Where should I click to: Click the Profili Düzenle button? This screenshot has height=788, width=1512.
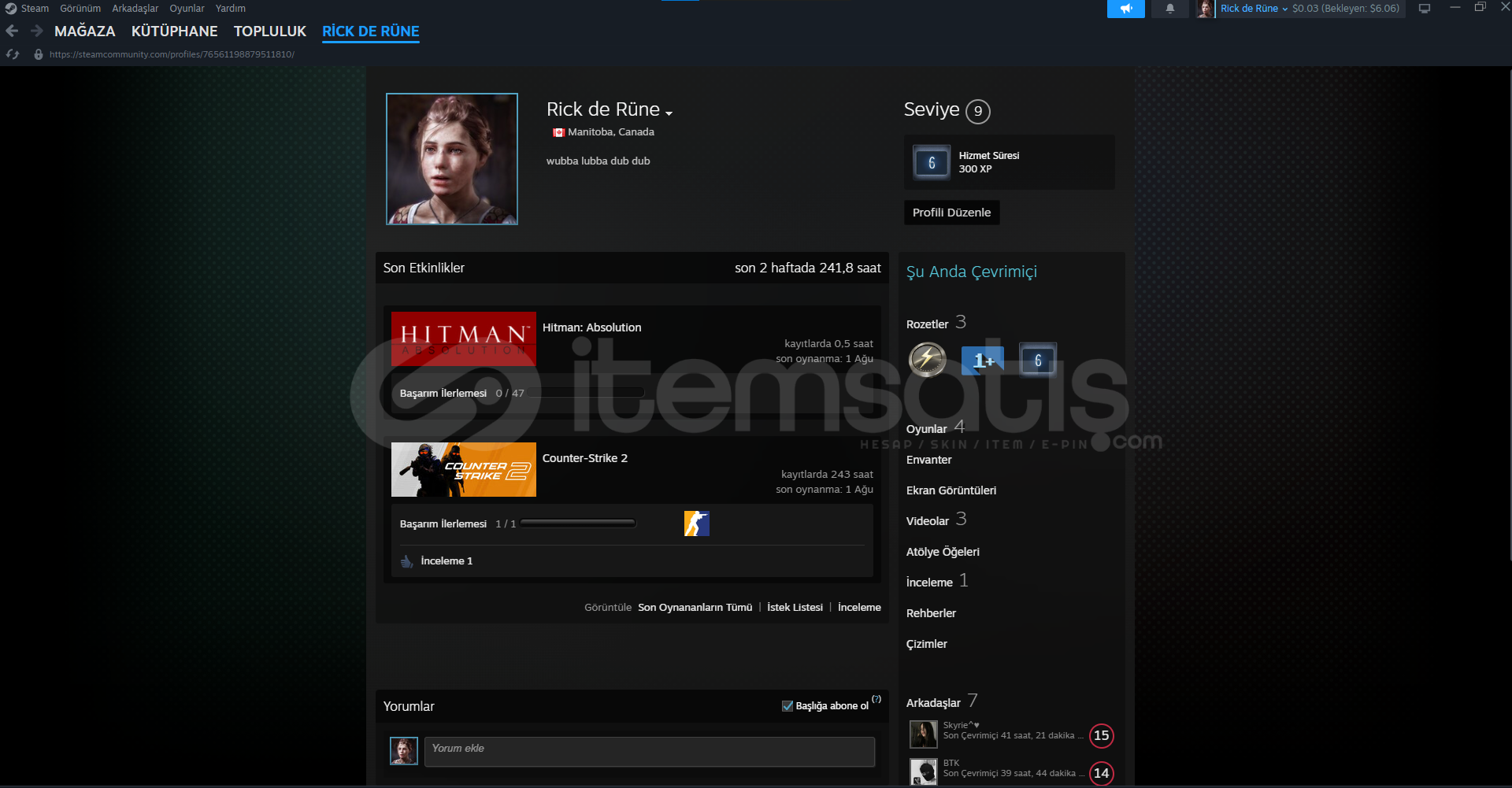[951, 213]
